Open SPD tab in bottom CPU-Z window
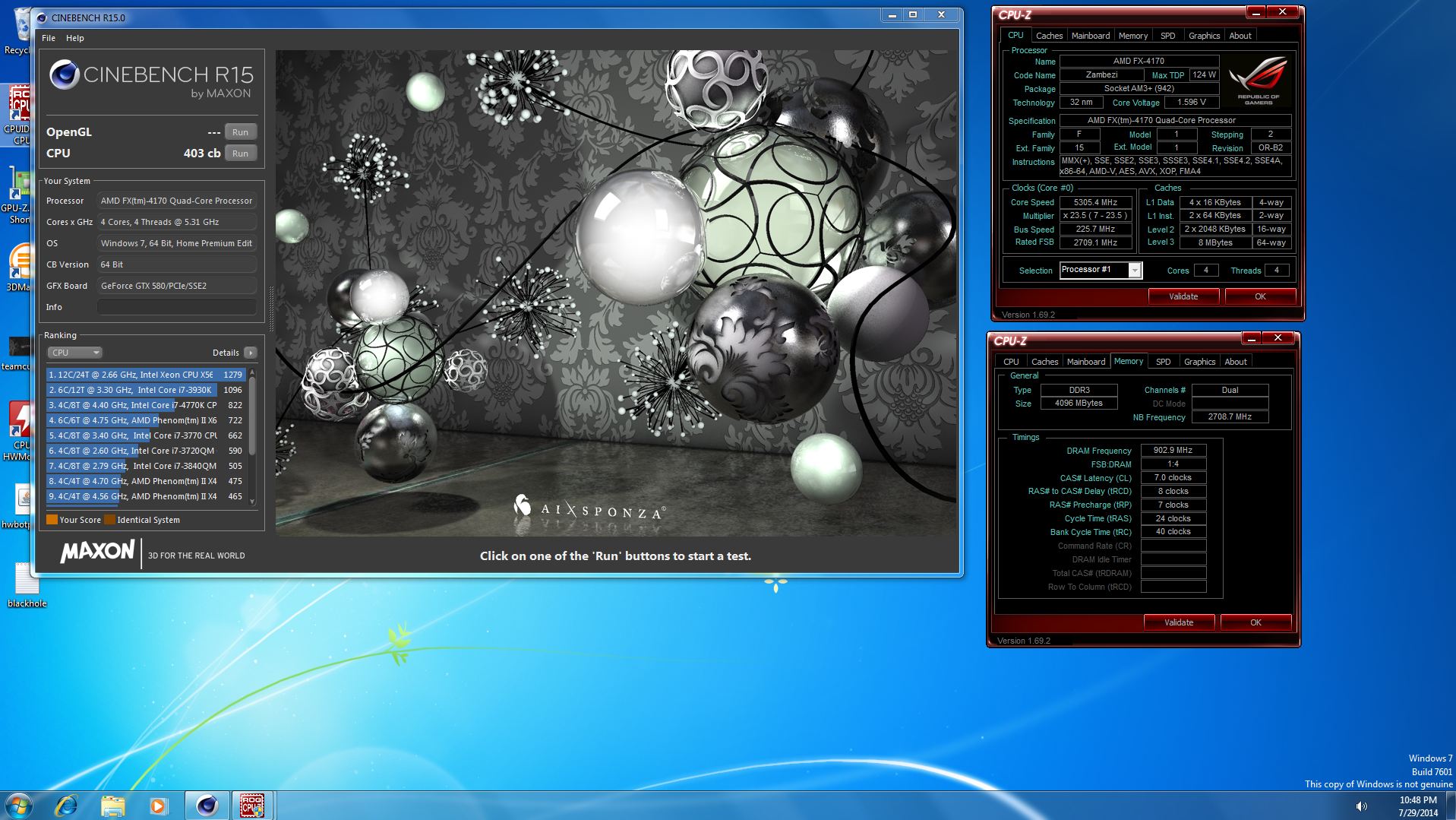The width and height of the screenshot is (1456, 820). (x=1163, y=362)
